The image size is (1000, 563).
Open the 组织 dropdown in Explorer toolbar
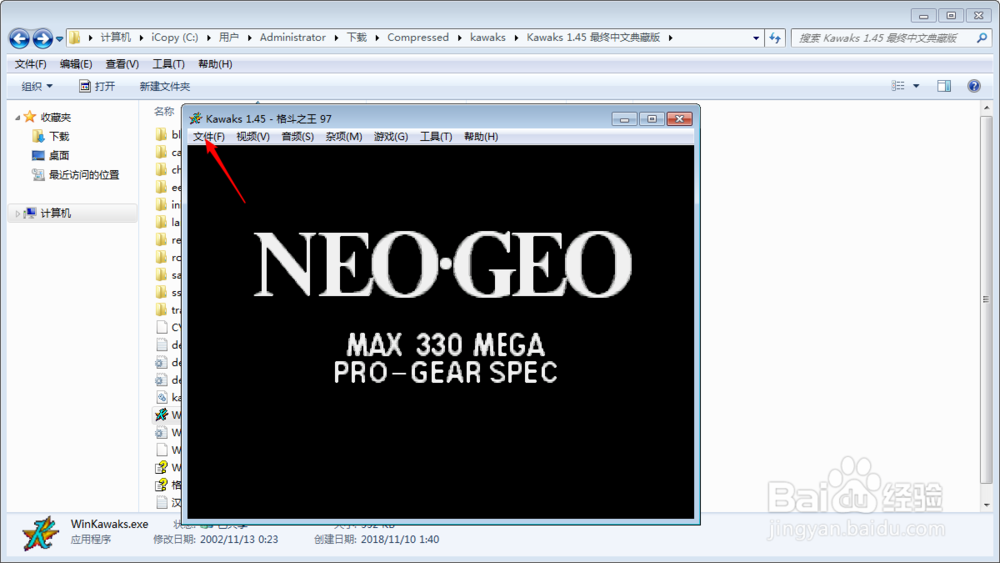pos(37,86)
